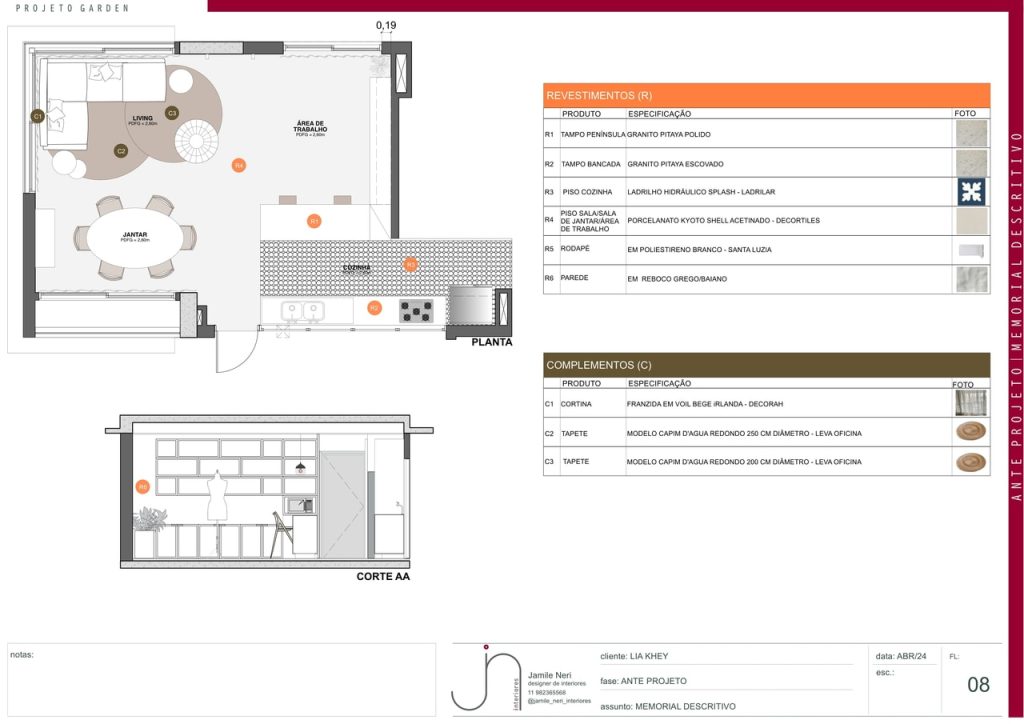The height and width of the screenshot is (724, 1024).
Task: Click the JN interiores logo
Action: click(x=486, y=679)
